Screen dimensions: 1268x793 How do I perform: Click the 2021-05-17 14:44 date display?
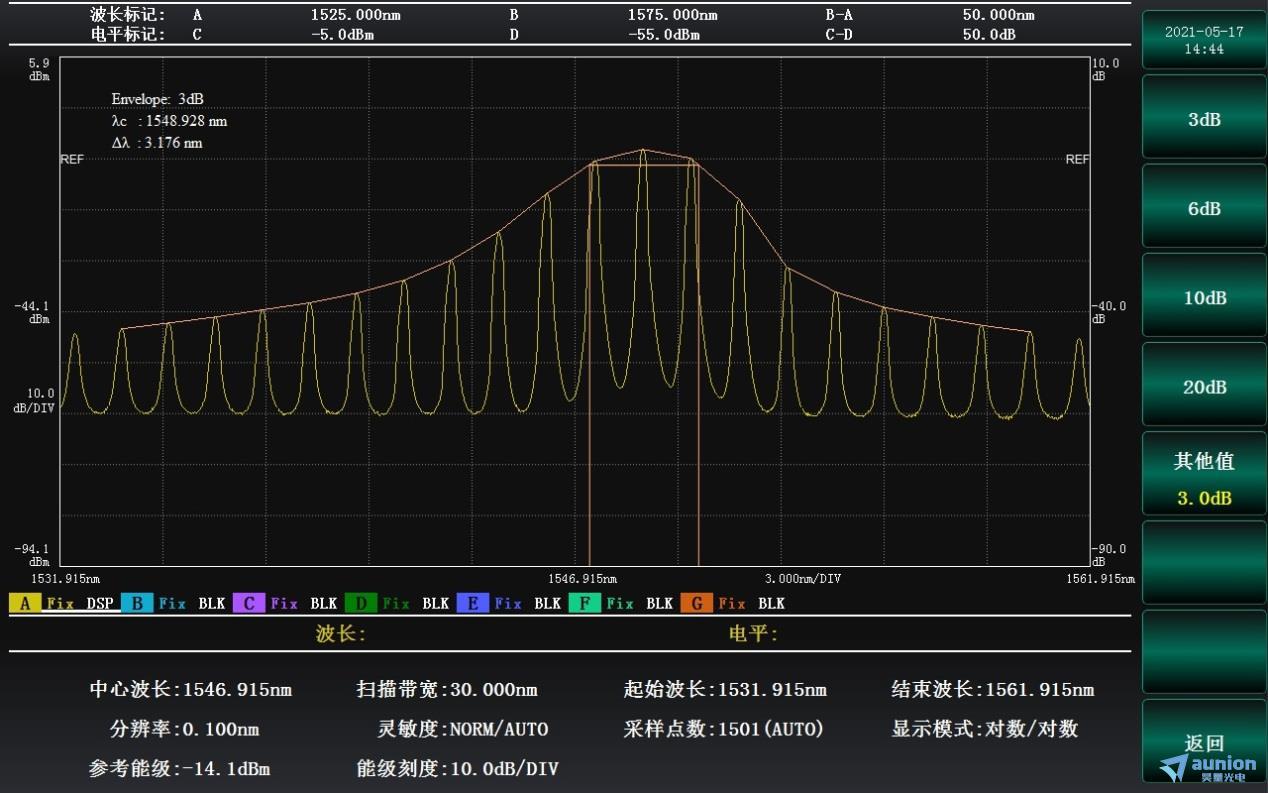tap(1204, 39)
